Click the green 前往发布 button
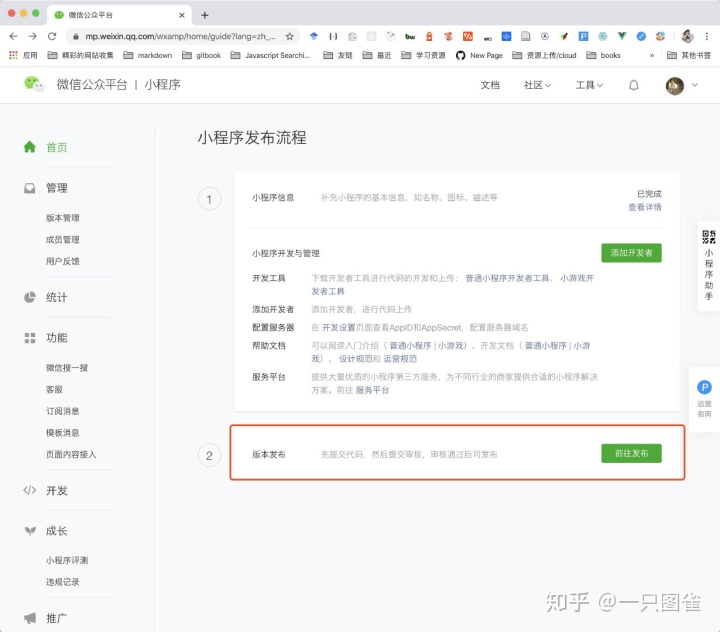Image resolution: width=720 pixels, height=632 pixels. tap(631, 453)
